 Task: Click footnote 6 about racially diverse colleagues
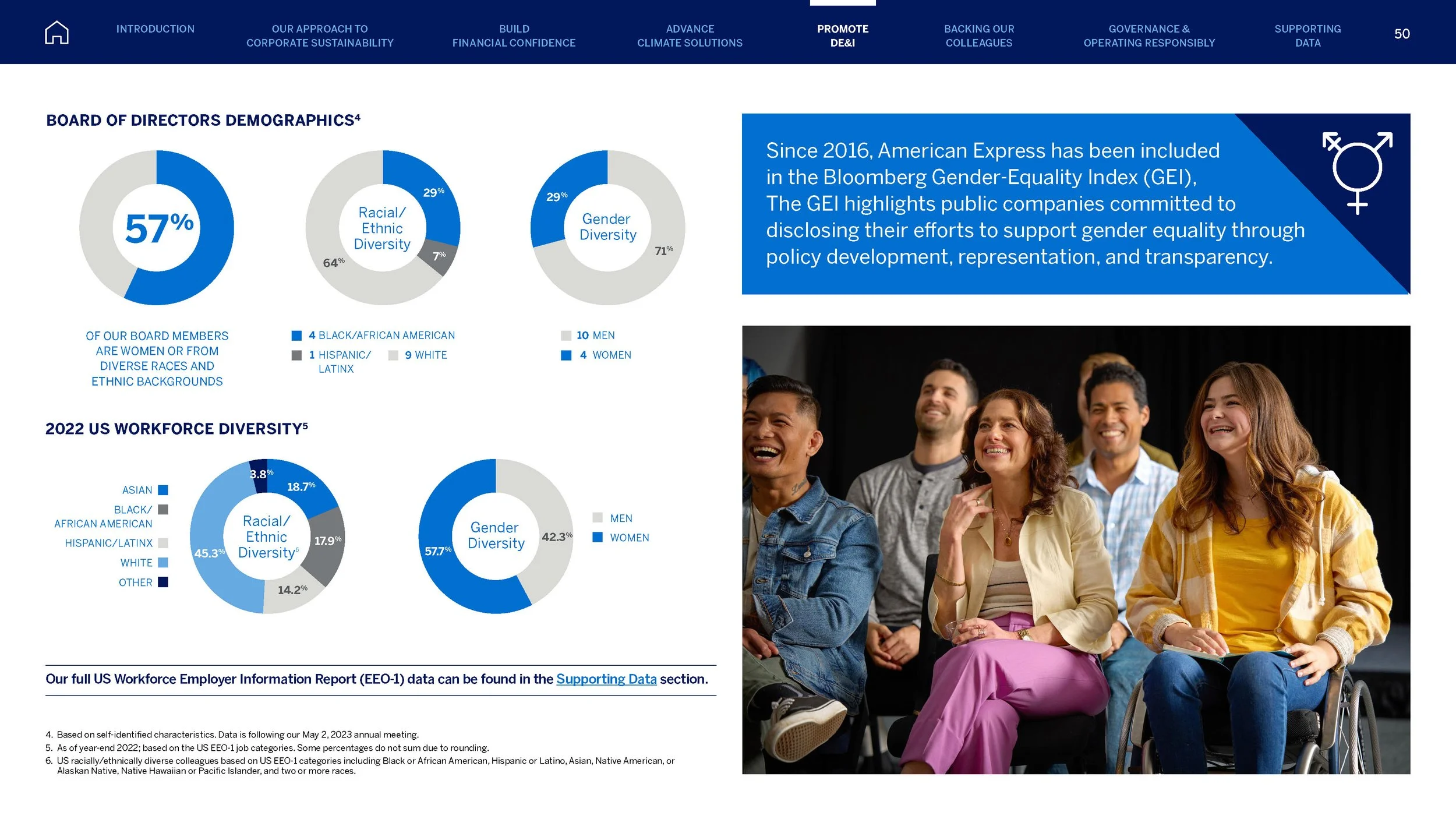point(360,765)
